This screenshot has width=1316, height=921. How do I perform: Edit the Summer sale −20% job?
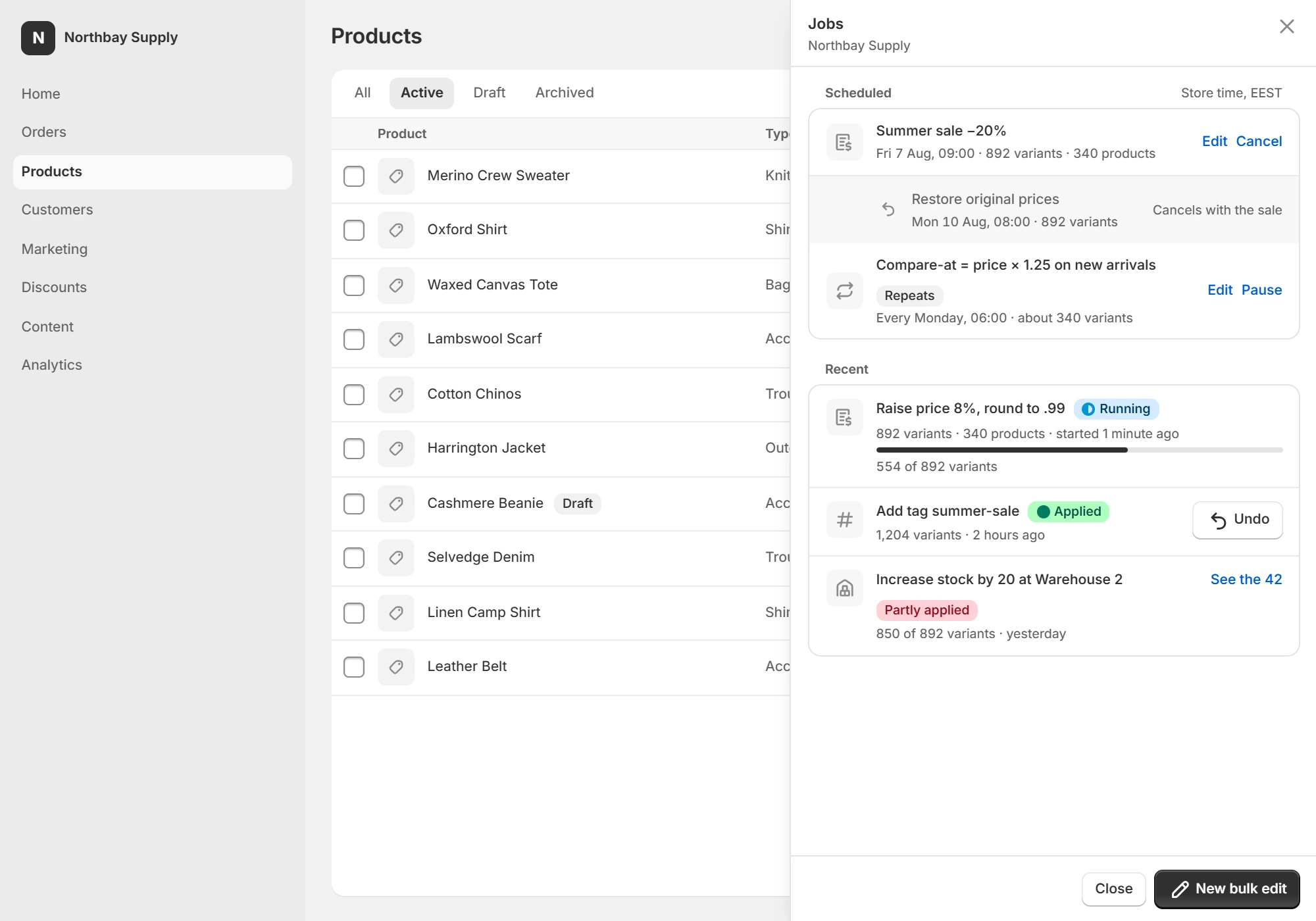(x=1215, y=141)
